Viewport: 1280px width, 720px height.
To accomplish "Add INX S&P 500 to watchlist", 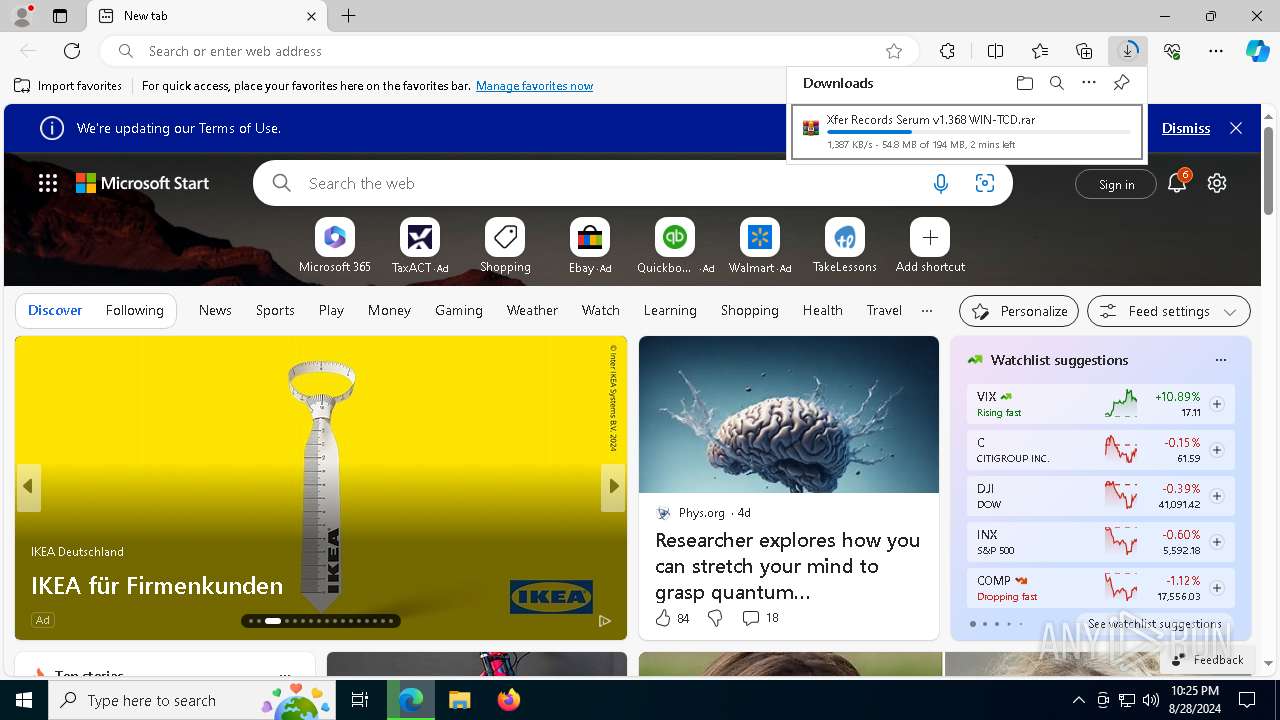I will pos(1217,542).
